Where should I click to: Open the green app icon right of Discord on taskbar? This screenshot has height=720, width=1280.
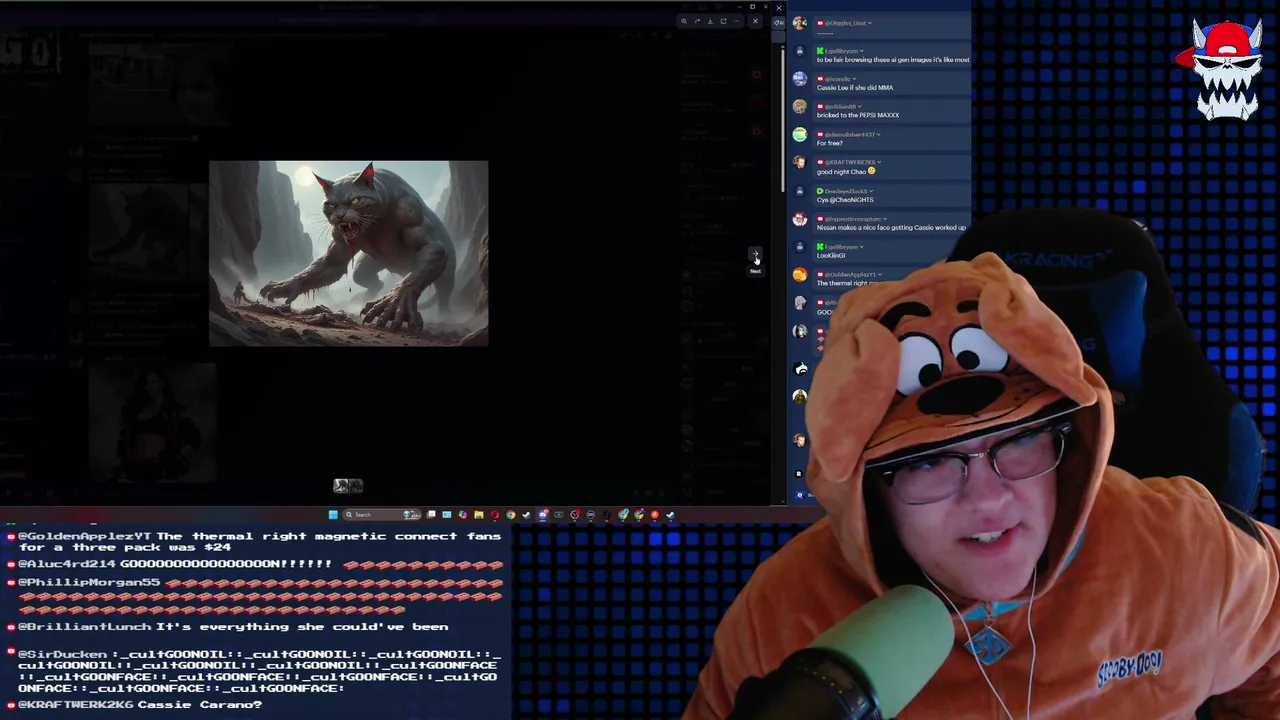(559, 515)
